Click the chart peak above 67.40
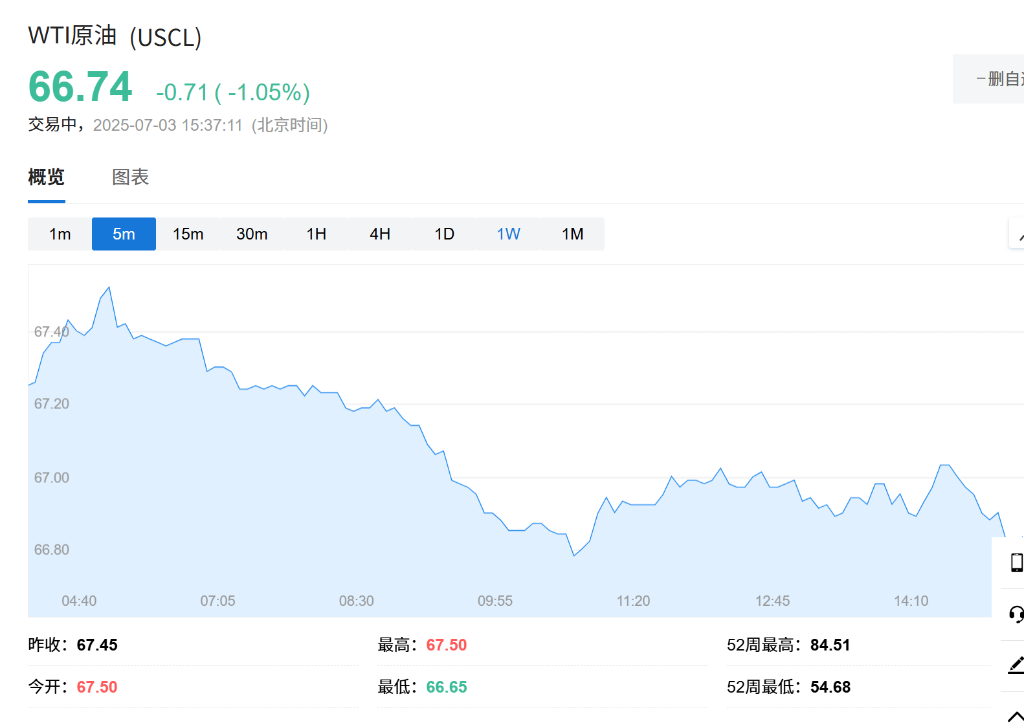This screenshot has height=726, width=1024. coord(109,288)
